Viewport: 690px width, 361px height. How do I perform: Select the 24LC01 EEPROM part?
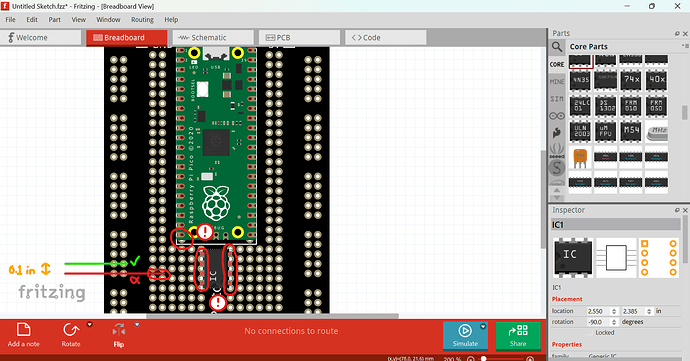click(x=580, y=106)
